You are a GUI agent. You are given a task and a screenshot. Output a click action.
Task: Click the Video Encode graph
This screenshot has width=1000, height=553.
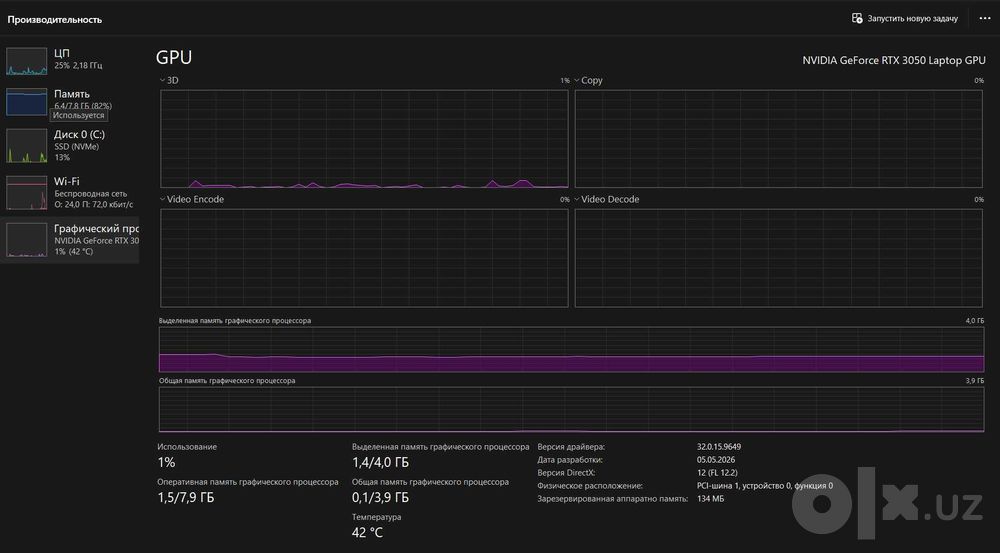(364, 258)
